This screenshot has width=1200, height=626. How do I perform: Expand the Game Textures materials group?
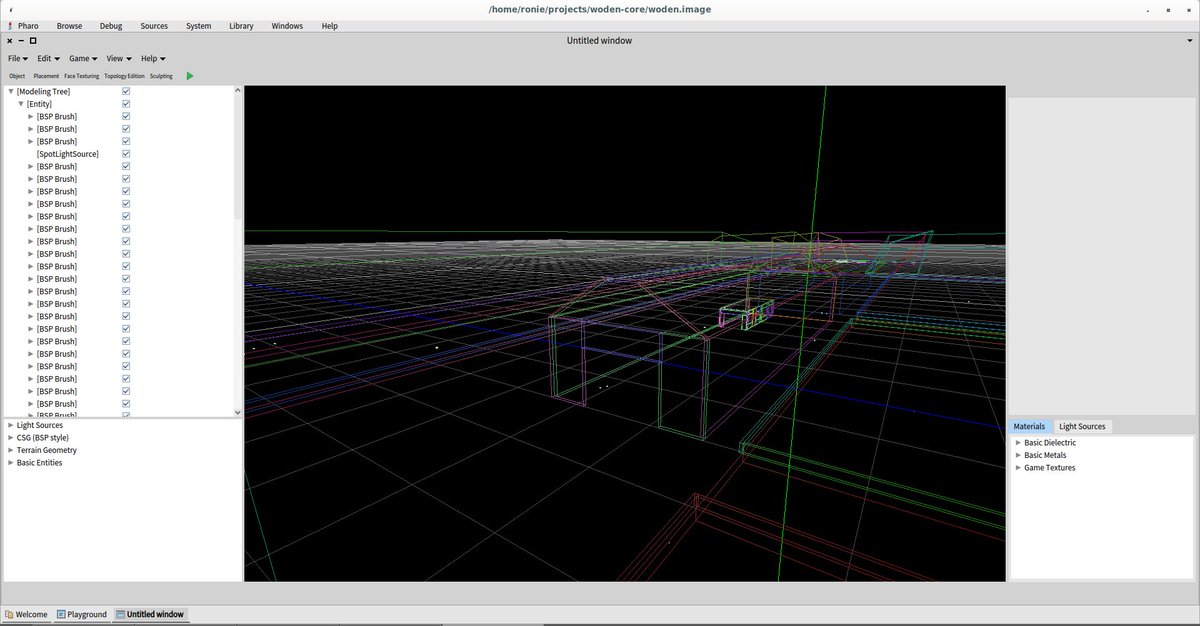(1018, 467)
